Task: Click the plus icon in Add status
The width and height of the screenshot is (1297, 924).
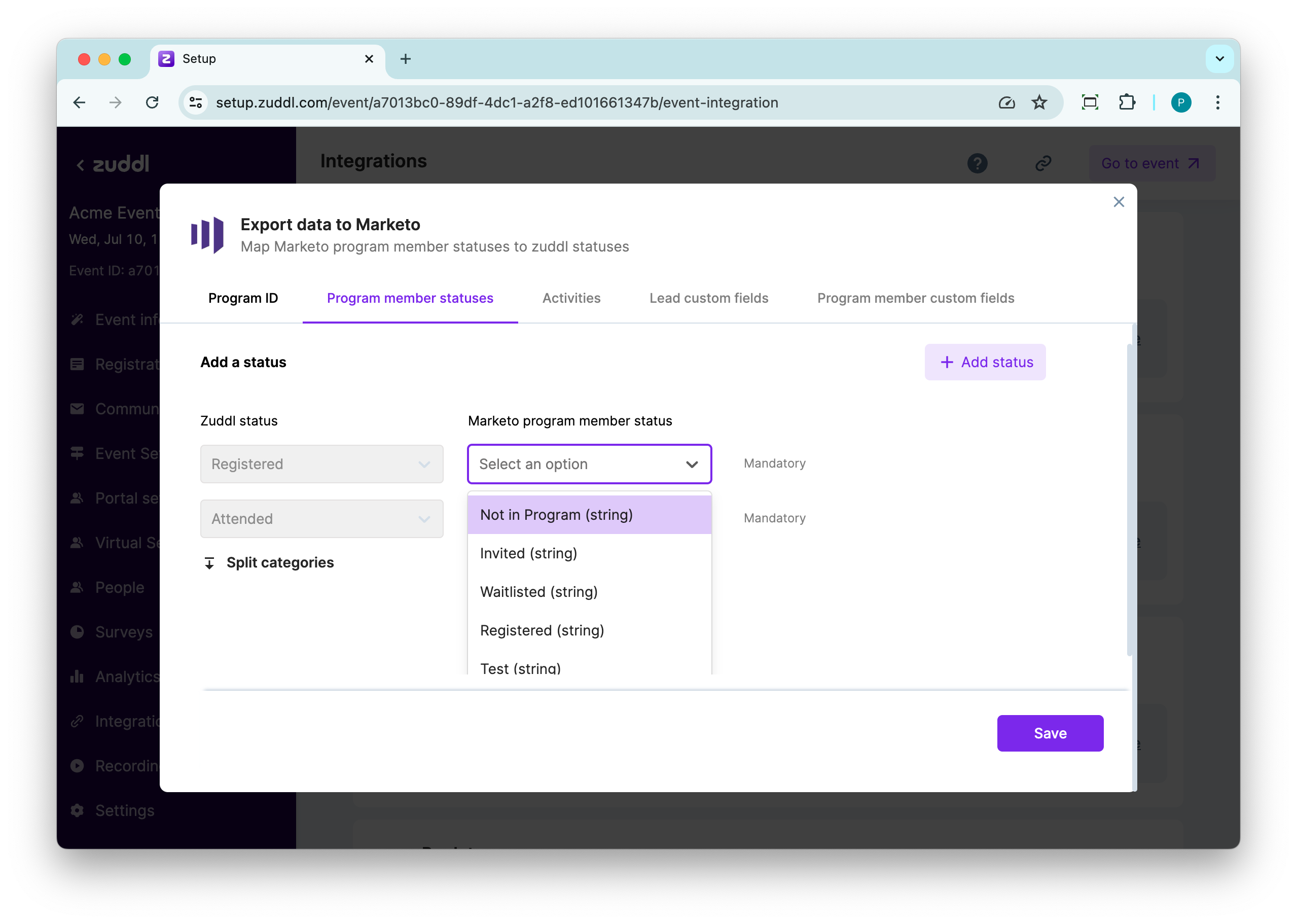Action: point(947,363)
